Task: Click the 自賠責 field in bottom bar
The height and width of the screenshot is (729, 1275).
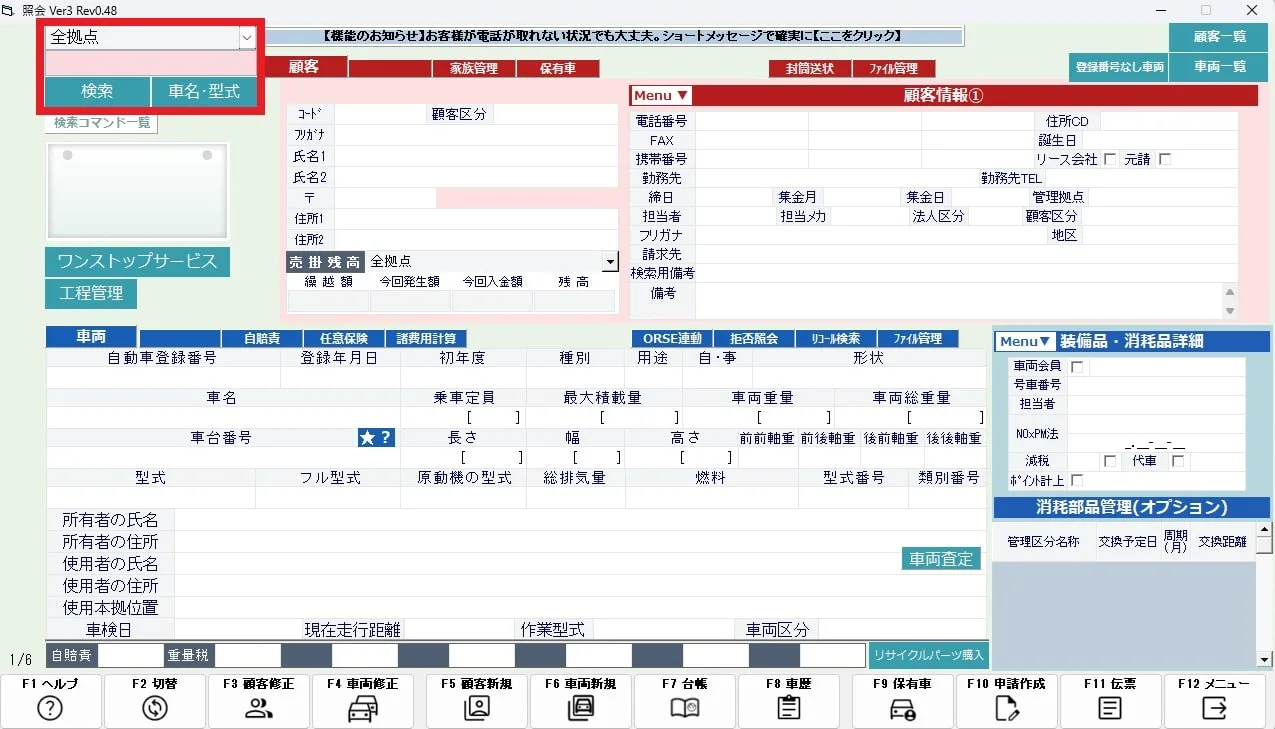Action: click(x=130, y=656)
